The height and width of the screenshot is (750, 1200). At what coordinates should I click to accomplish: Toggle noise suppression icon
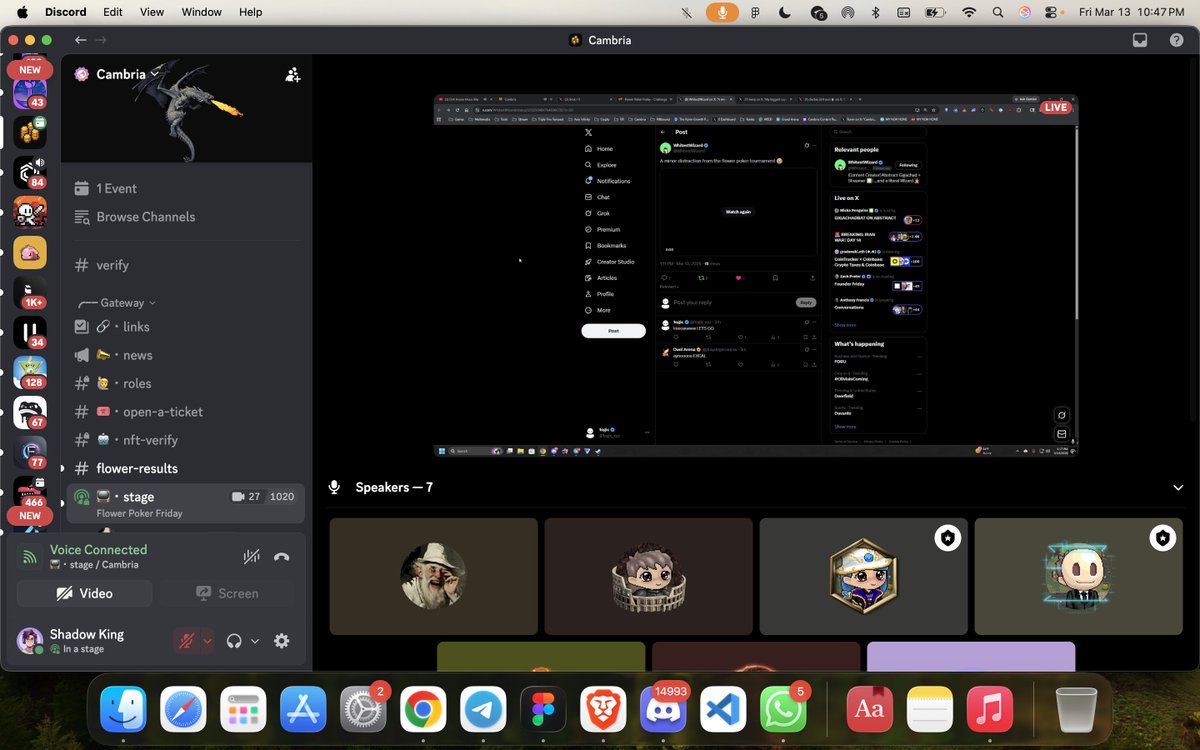click(x=252, y=557)
